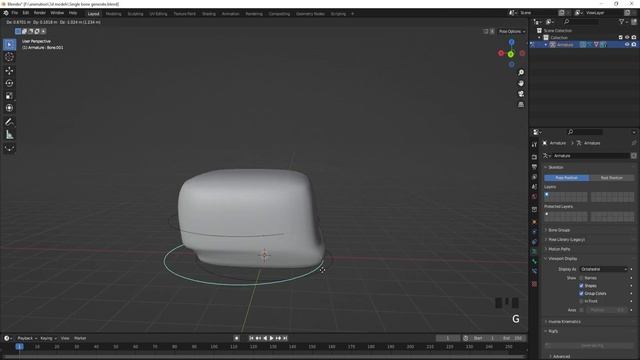Image resolution: width=640 pixels, height=360 pixels.
Task: Play the animation forward
Action: (x=271, y=338)
